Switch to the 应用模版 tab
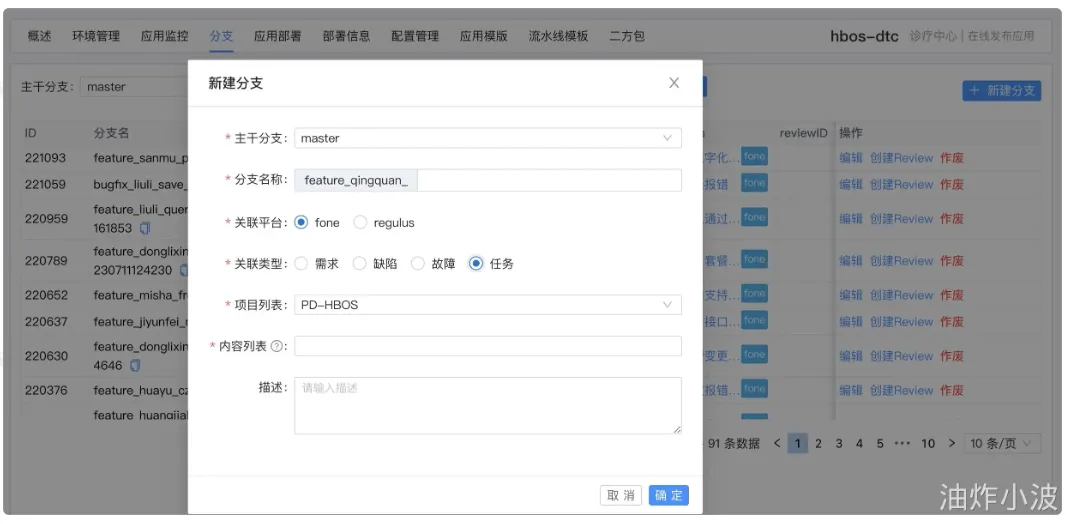 484,36
